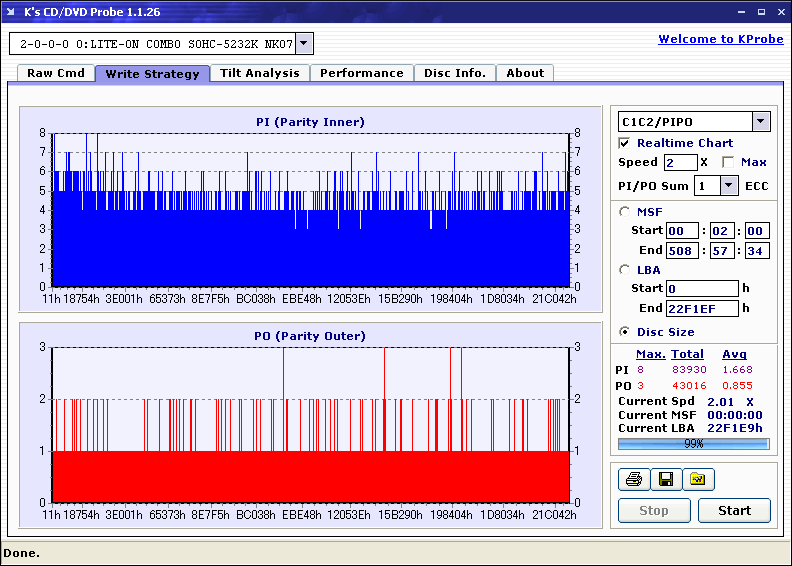Open the LITE-ON drive selection dropdown
This screenshot has width=792, height=566.
(x=305, y=44)
